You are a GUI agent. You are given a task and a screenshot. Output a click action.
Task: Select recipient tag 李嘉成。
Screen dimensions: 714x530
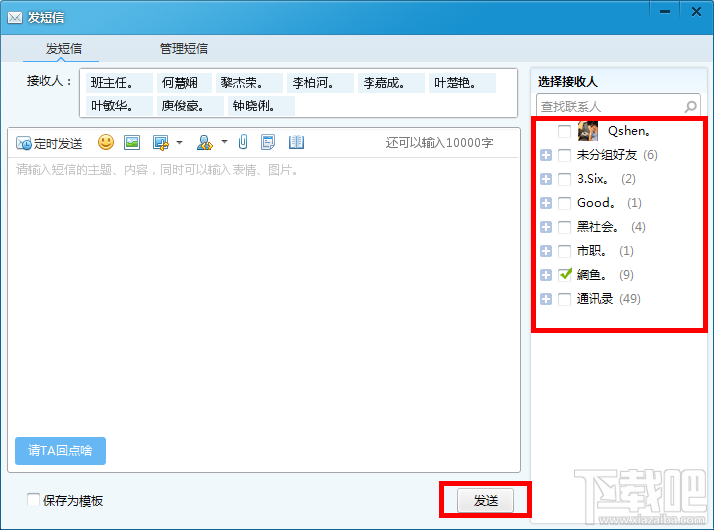(391, 83)
